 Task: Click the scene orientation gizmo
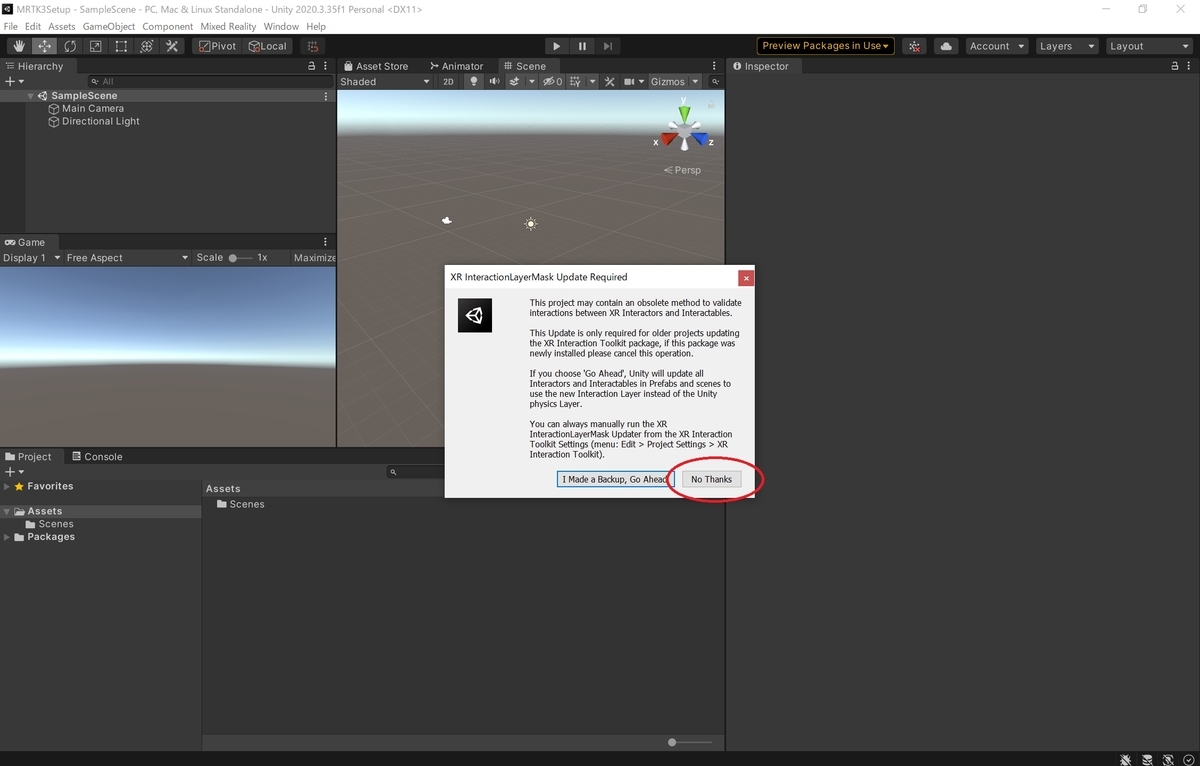click(x=684, y=130)
